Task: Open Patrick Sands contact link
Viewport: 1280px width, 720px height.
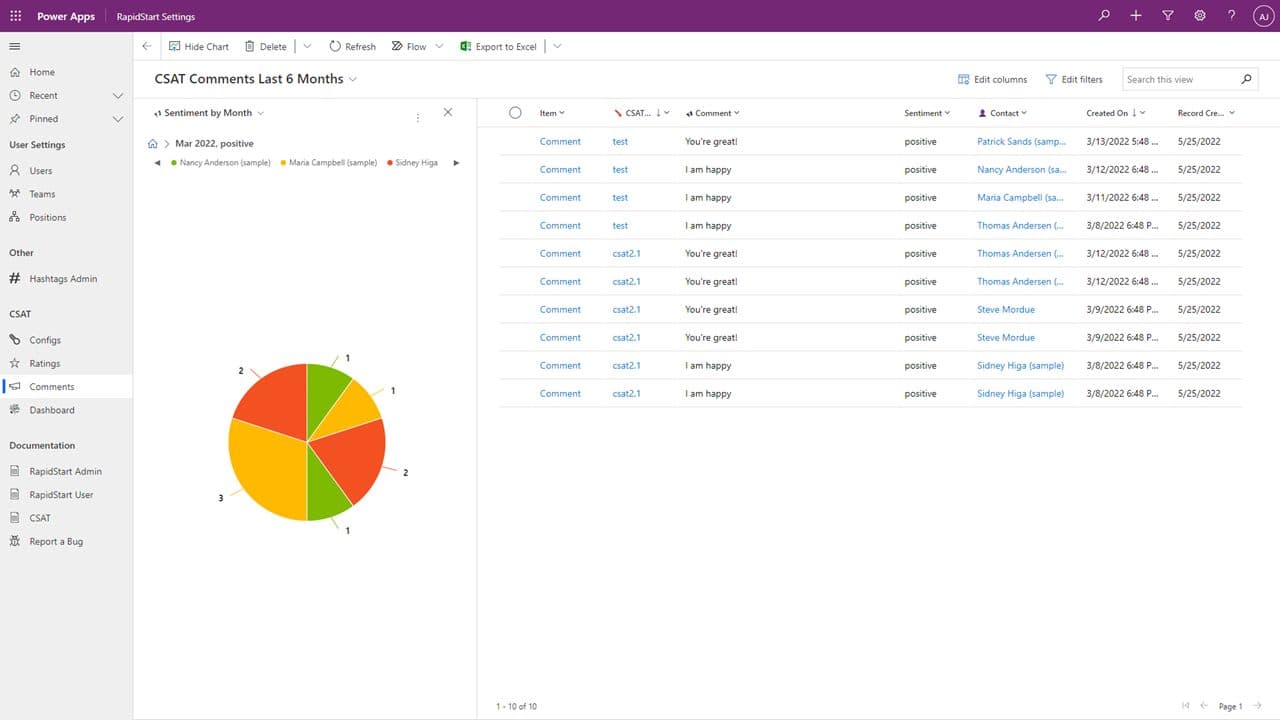Action: 1020,142
